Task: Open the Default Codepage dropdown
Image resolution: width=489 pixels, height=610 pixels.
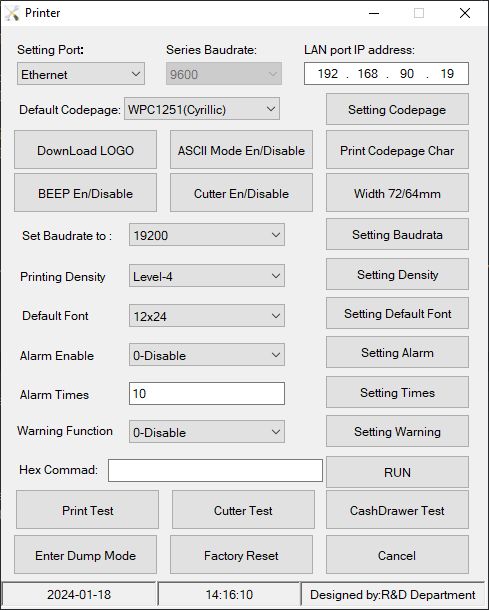Action: [x=202, y=109]
